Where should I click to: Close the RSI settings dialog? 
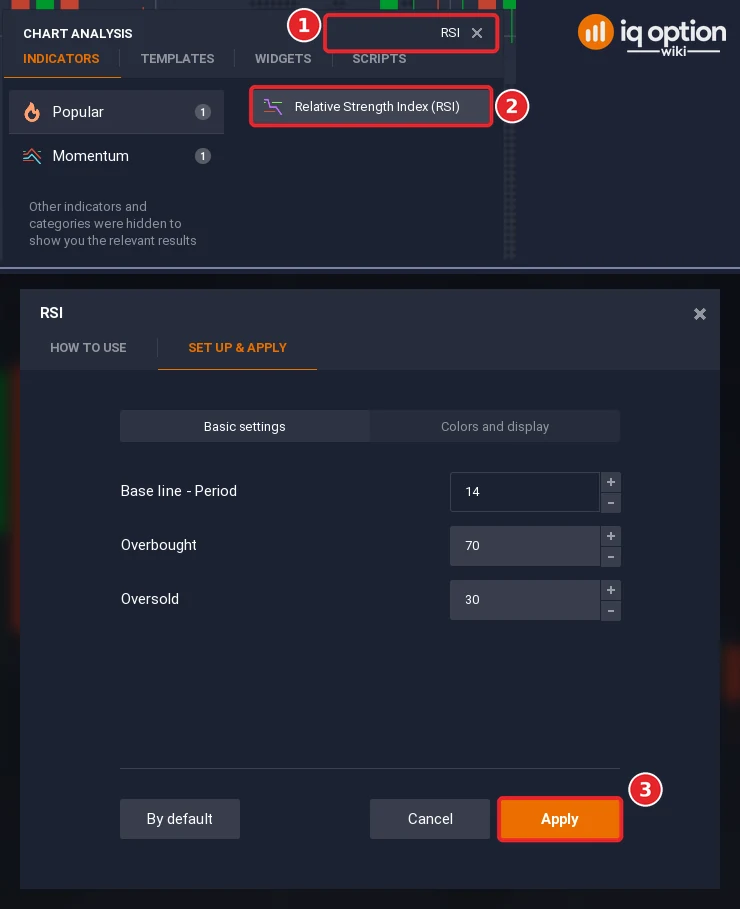(700, 314)
